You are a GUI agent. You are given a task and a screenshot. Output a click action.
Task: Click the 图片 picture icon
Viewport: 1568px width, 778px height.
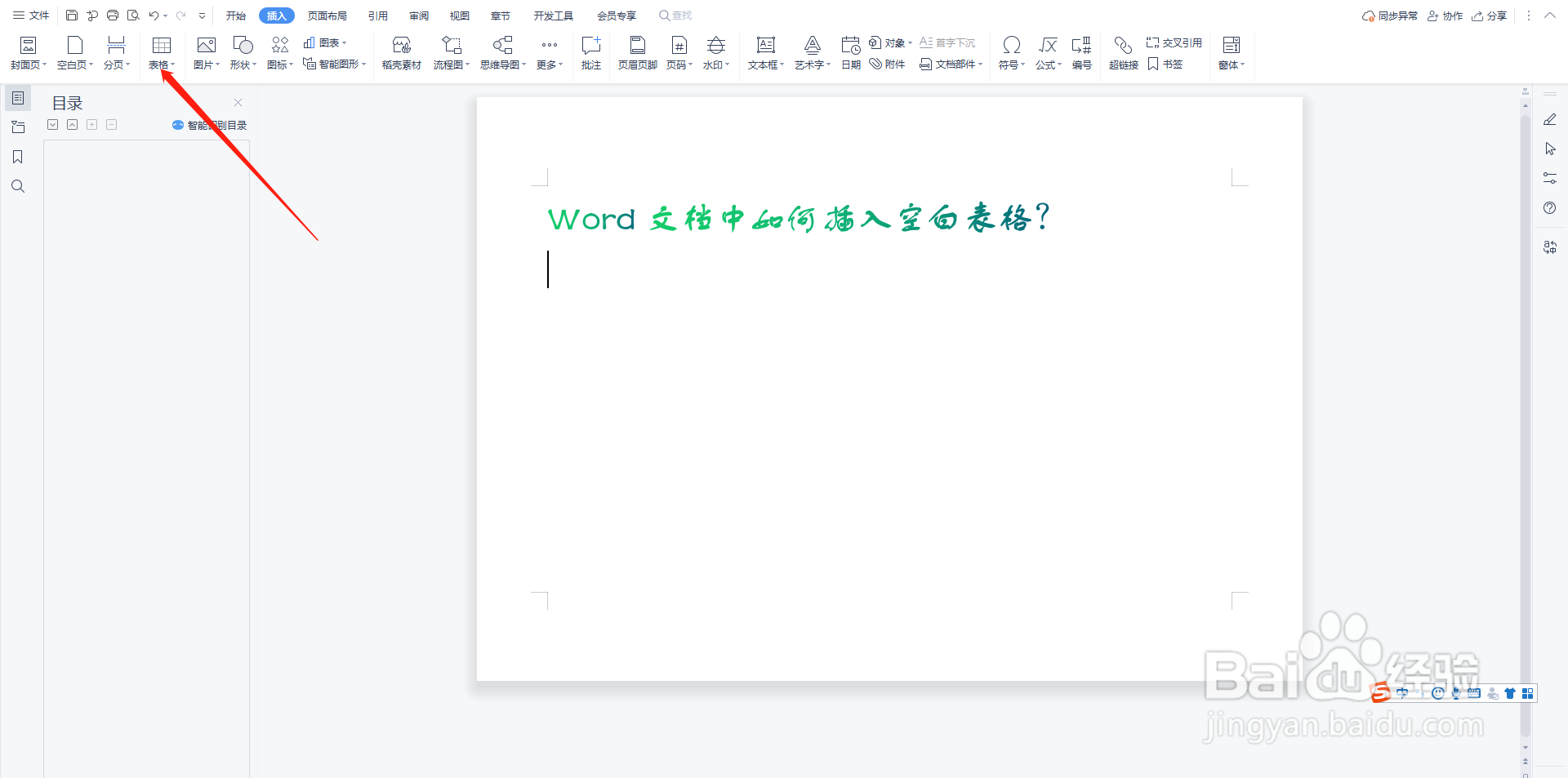[x=207, y=45]
